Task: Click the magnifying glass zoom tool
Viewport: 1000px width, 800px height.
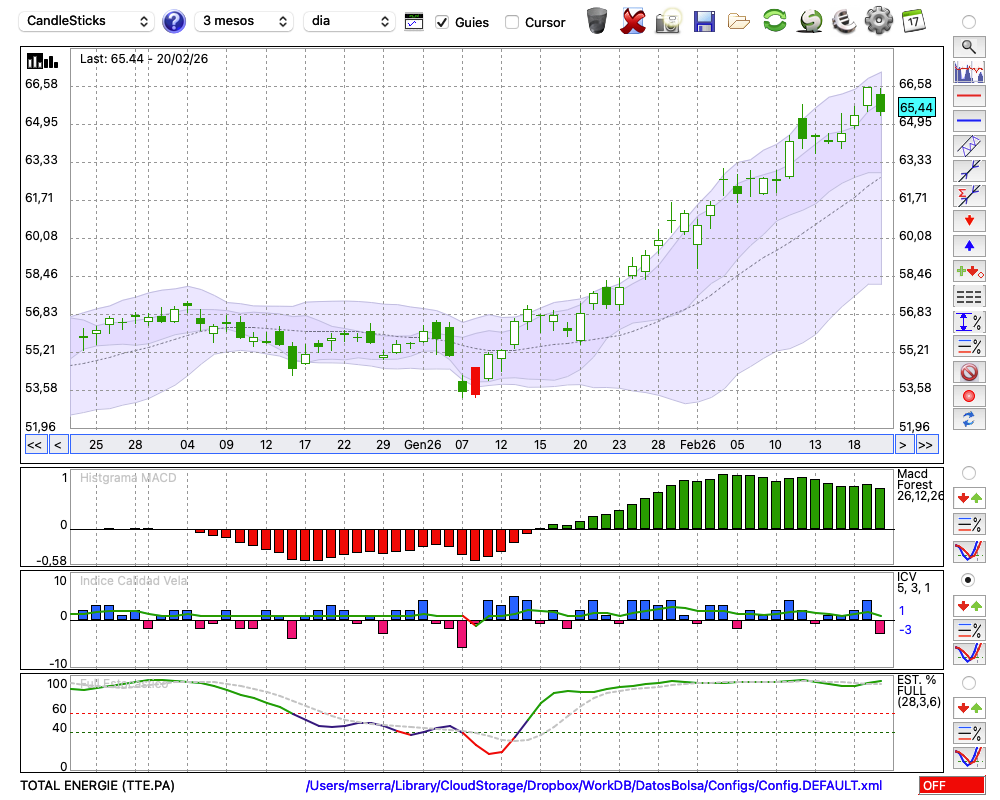Action: coord(969,47)
